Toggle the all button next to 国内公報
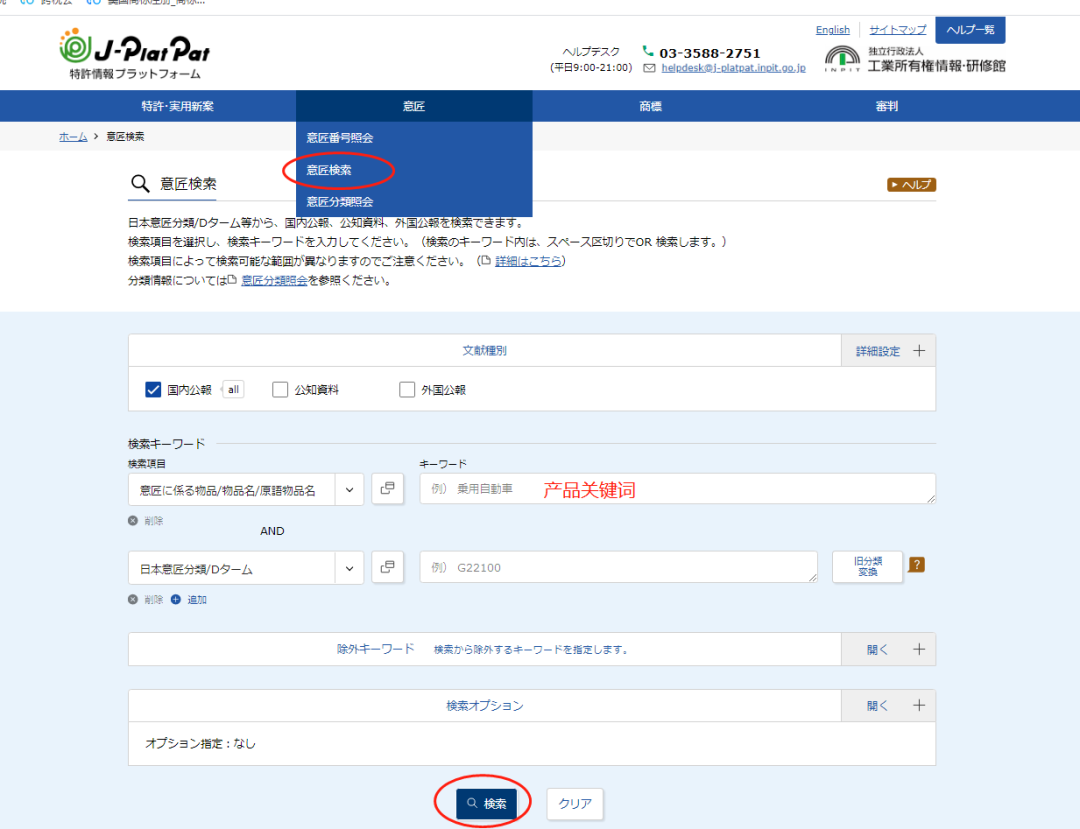The height and width of the screenshot is (829, 1080). 233,390
